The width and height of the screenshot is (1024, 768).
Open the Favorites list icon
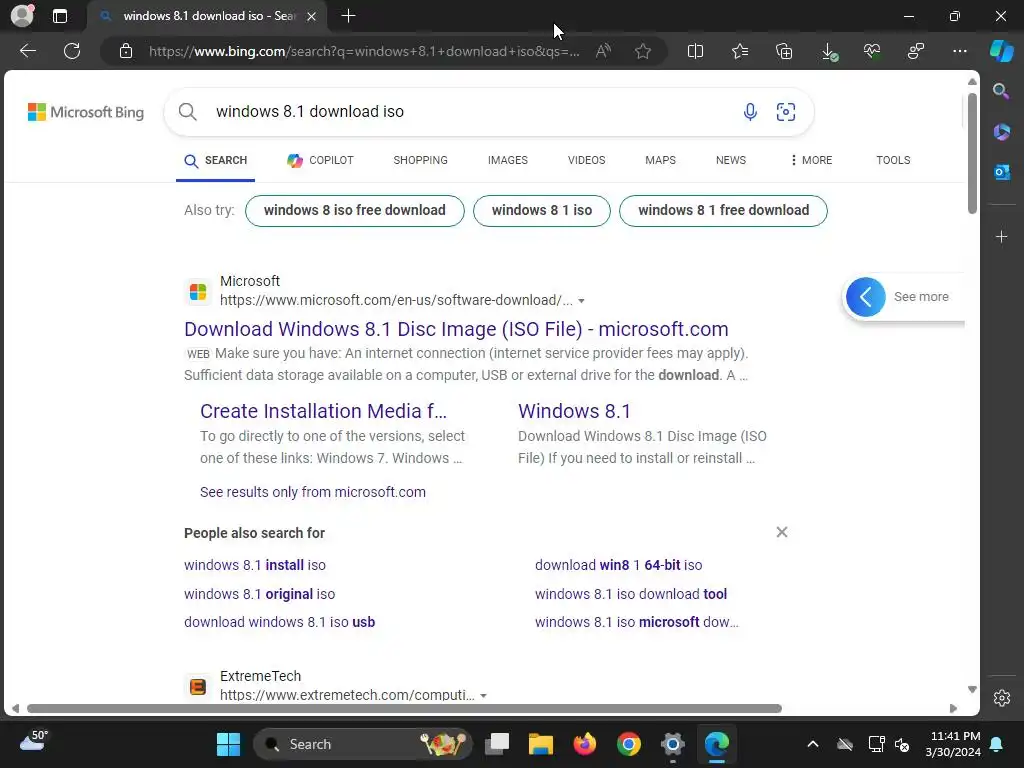click(740, 51)
